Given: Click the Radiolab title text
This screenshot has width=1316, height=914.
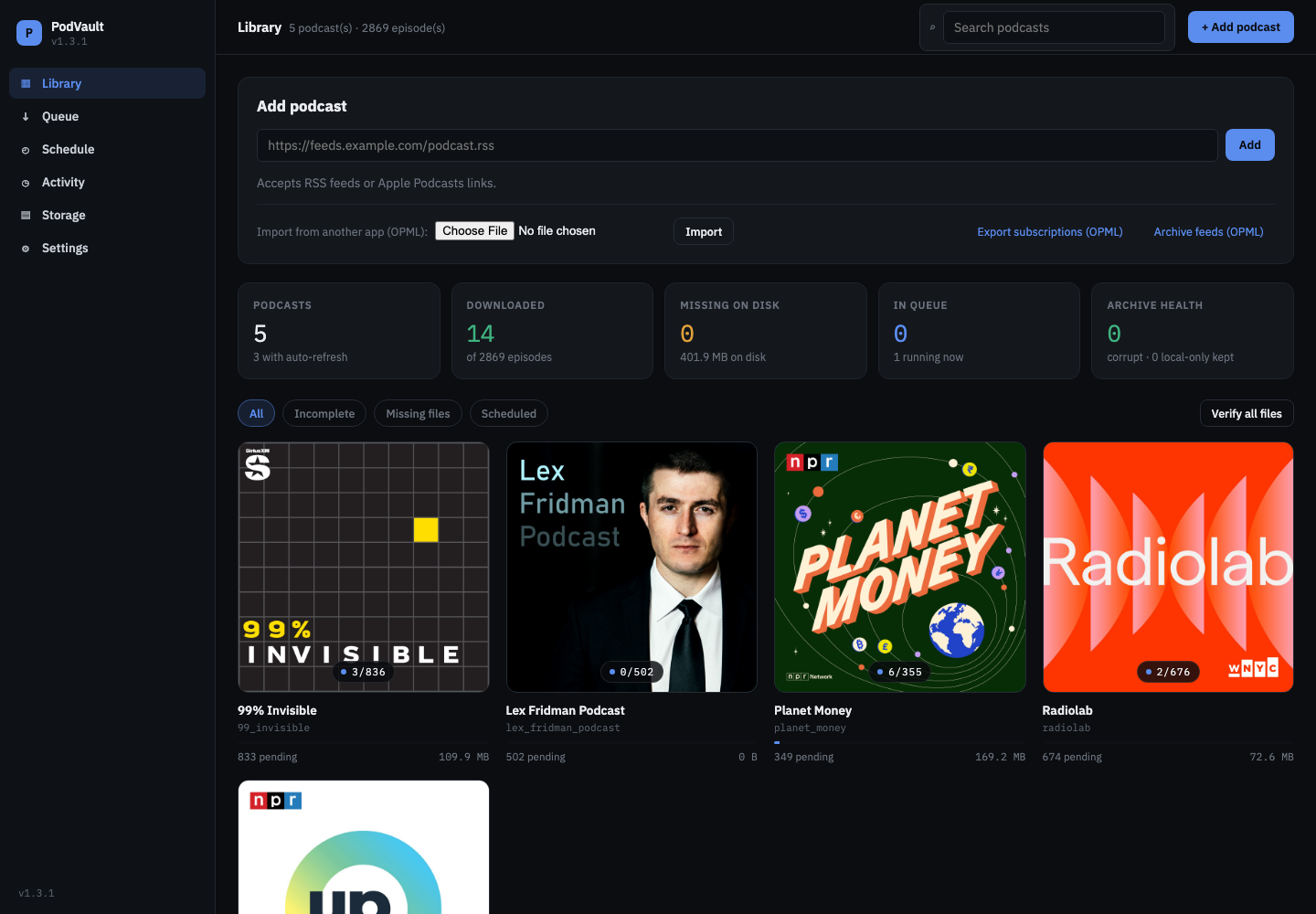Looking at the screenshot, I should [x=1067, y=710].
